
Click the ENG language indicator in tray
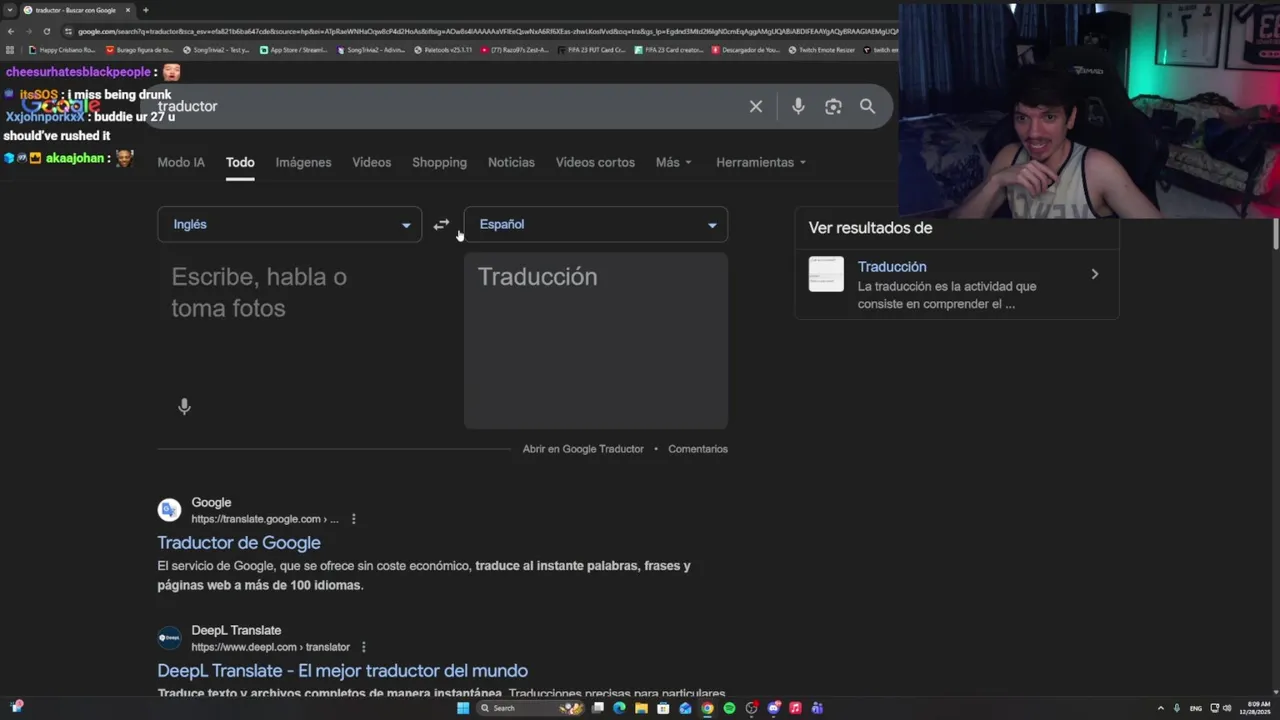point(1195,708)
